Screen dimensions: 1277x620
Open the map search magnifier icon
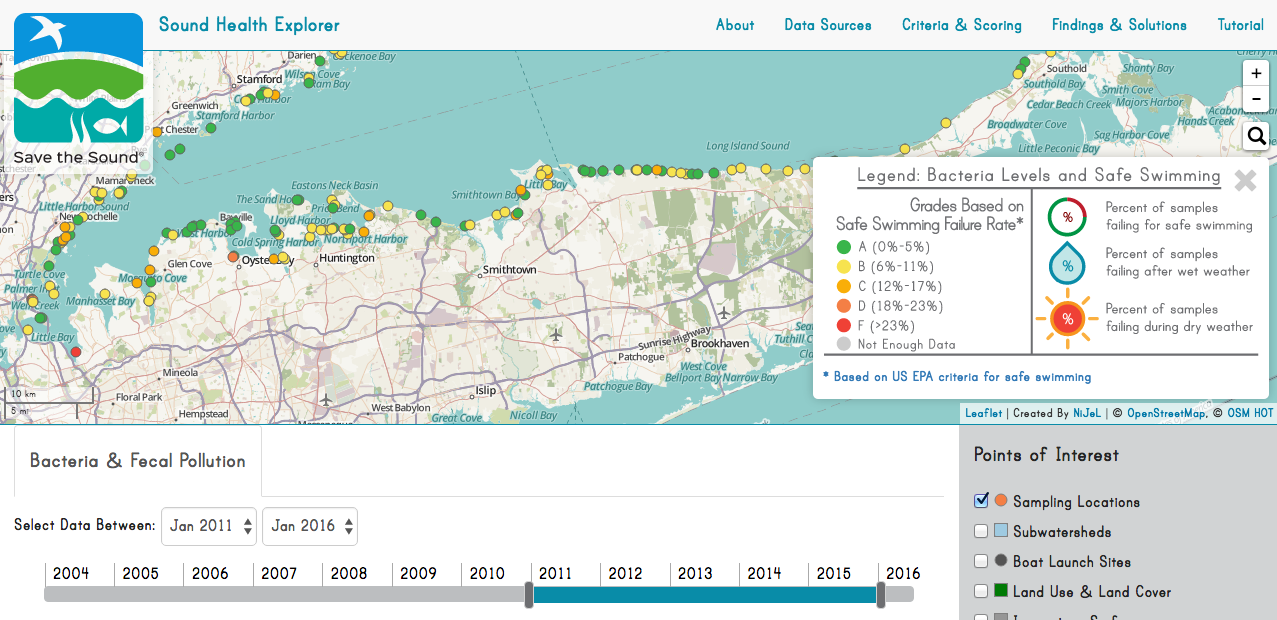(x=1257, y=136)
